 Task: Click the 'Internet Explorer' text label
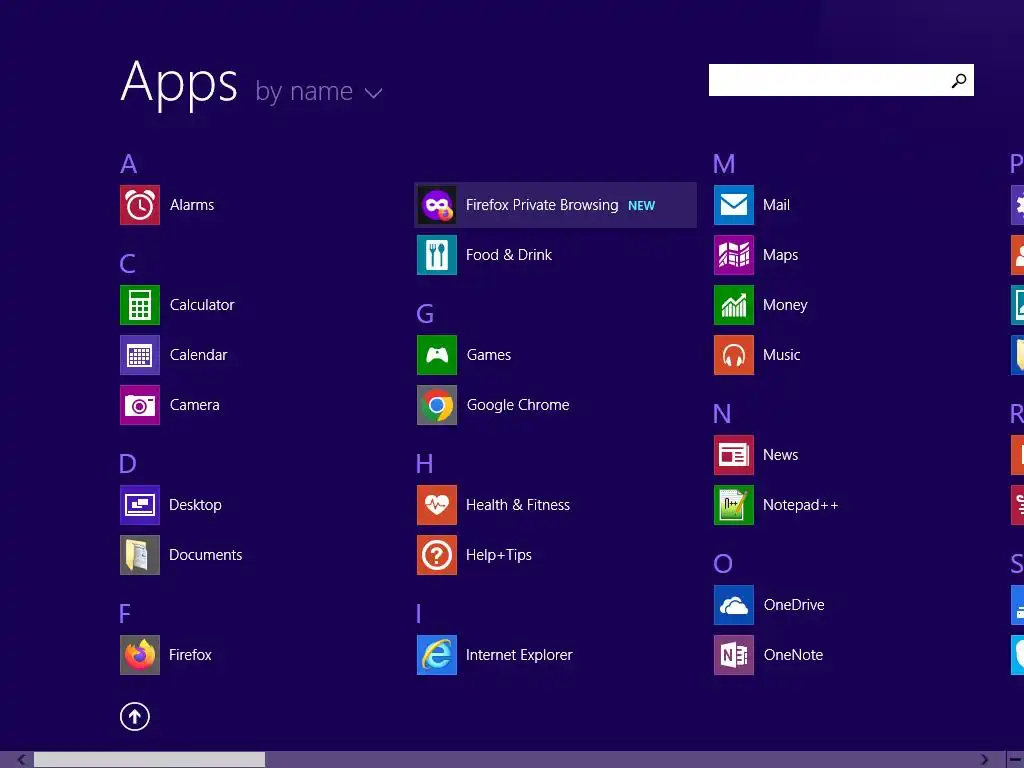[519, 655]
